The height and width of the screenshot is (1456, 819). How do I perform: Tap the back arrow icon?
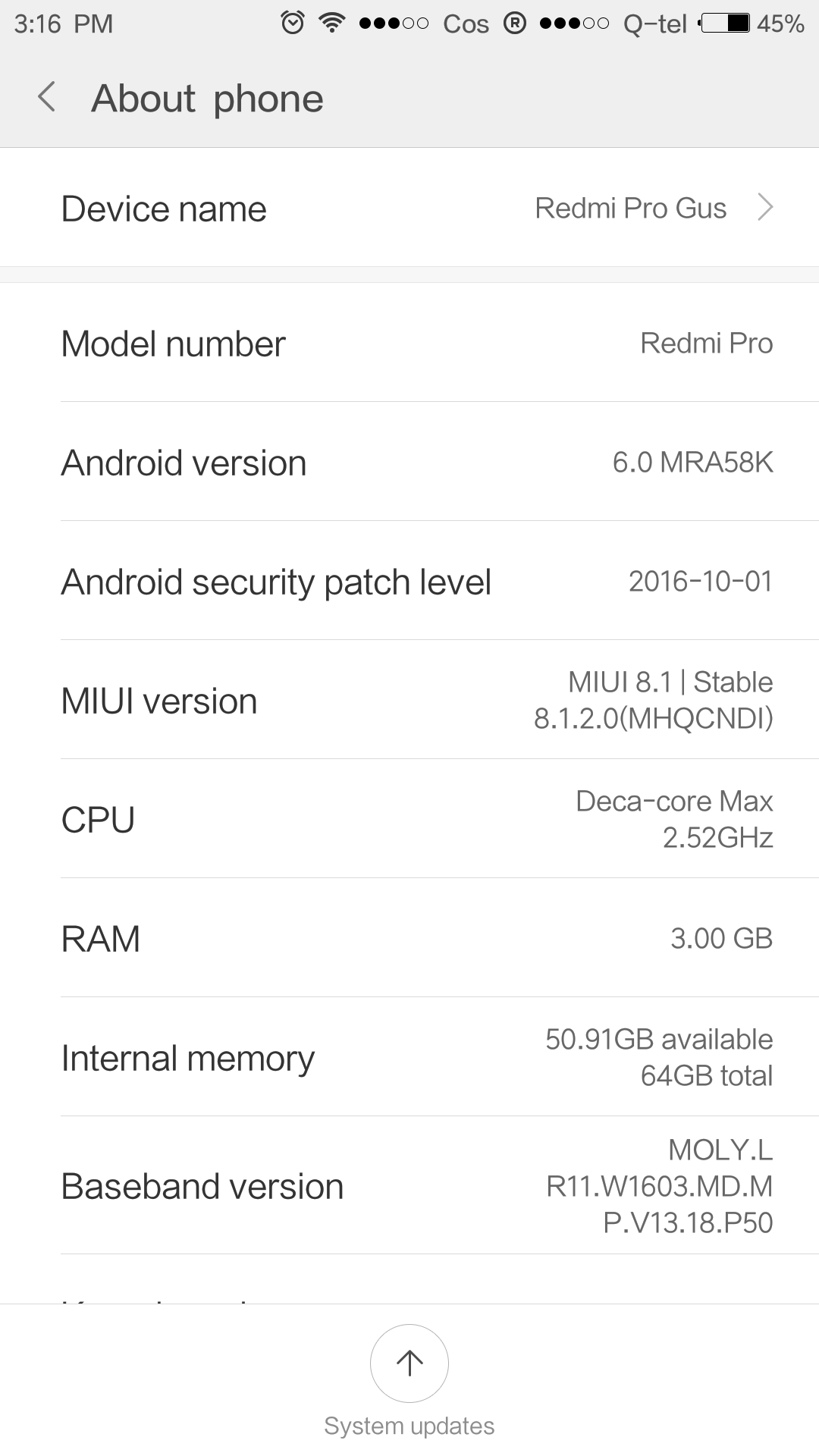47,98
